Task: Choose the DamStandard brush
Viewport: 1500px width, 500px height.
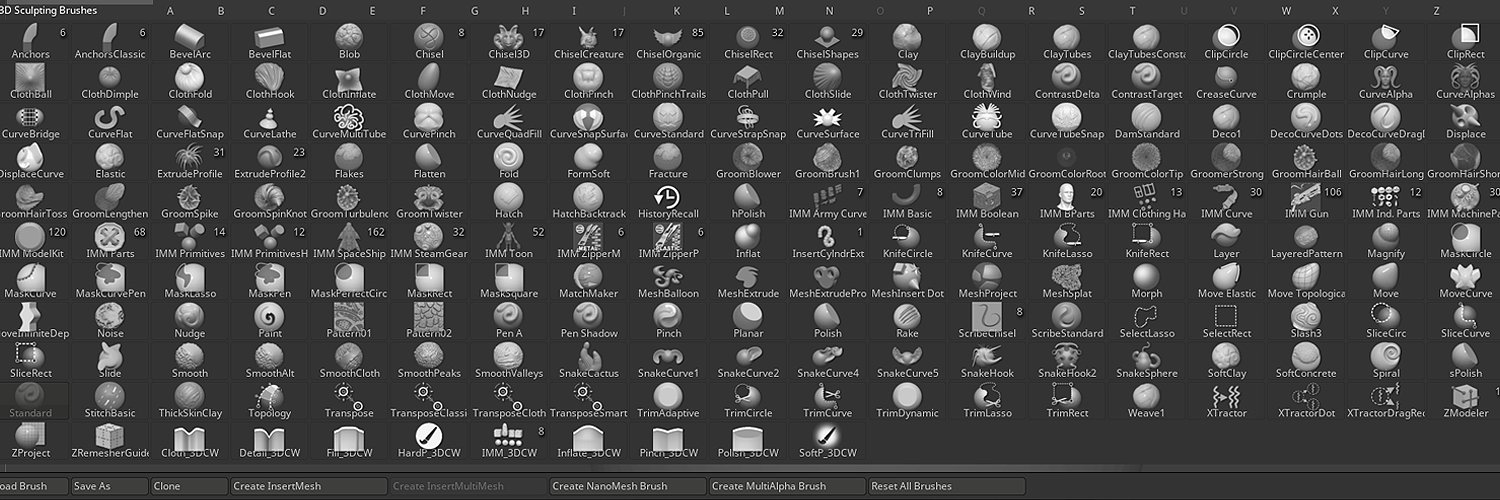Action: pos(1147,122)
